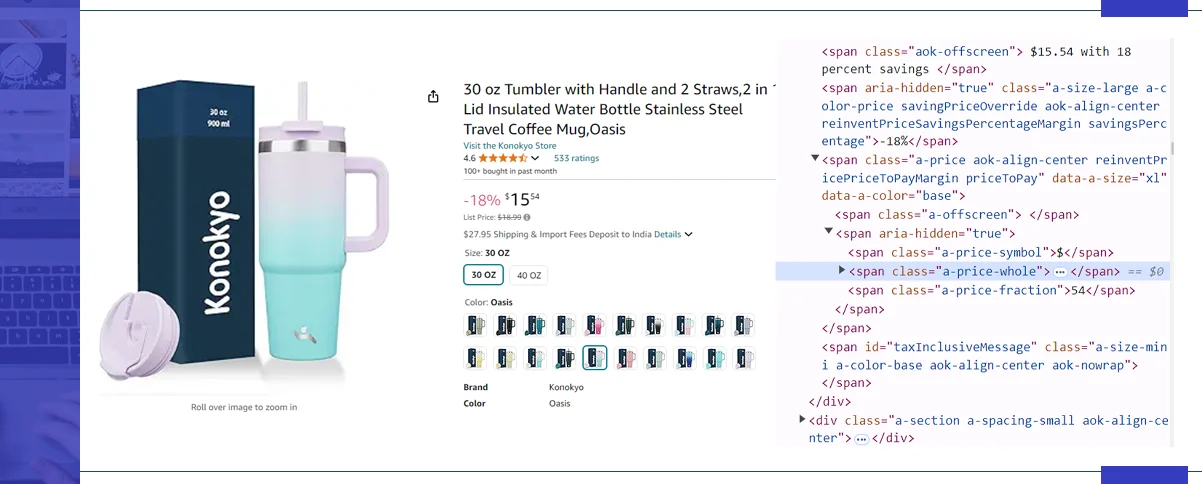
Task: Click ellipsis in the a-price-whole element
Action: [x=1060, y=272]
